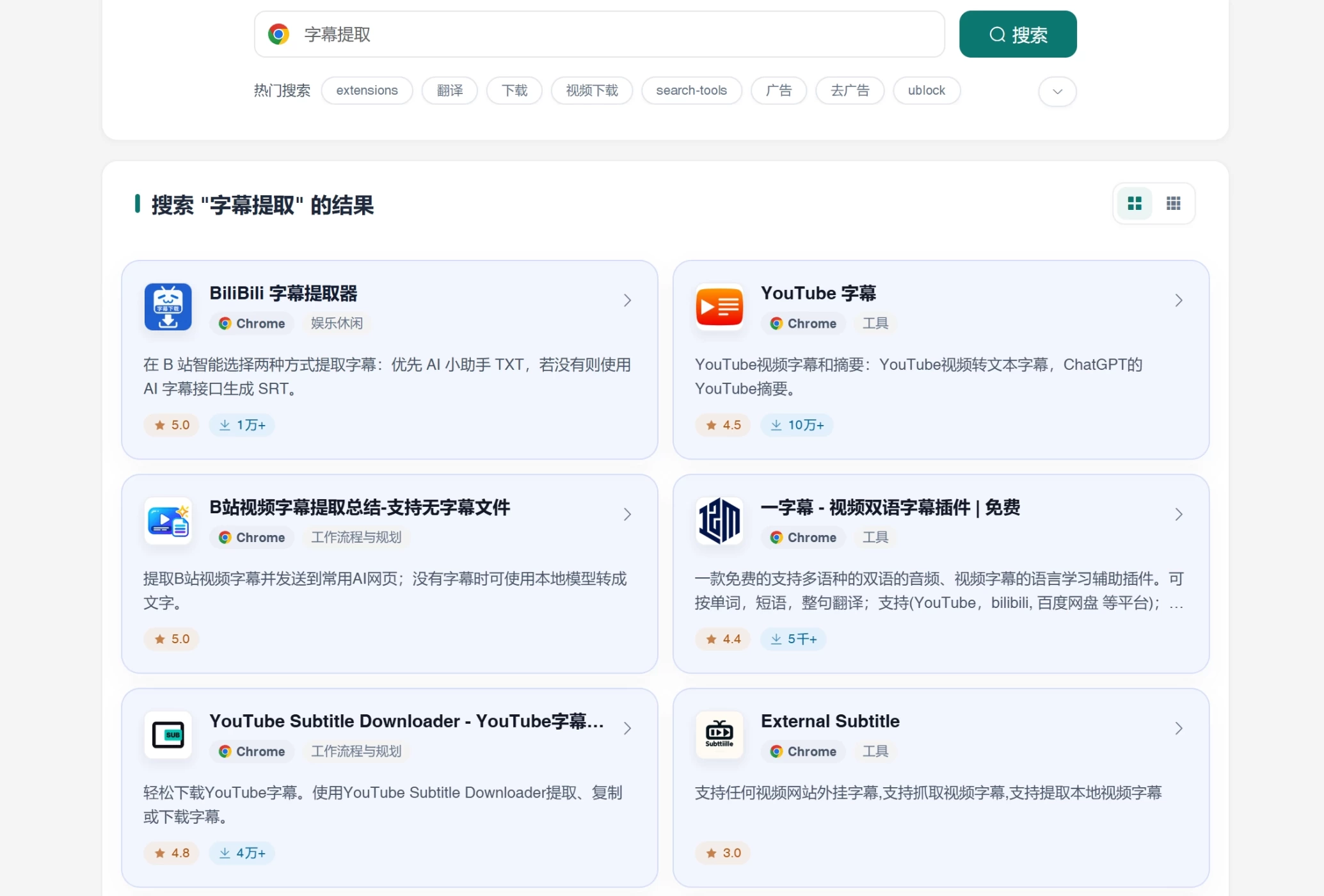Click Chrome tag on 一字幕 card
1324x896 pixels.
(804, 538)
